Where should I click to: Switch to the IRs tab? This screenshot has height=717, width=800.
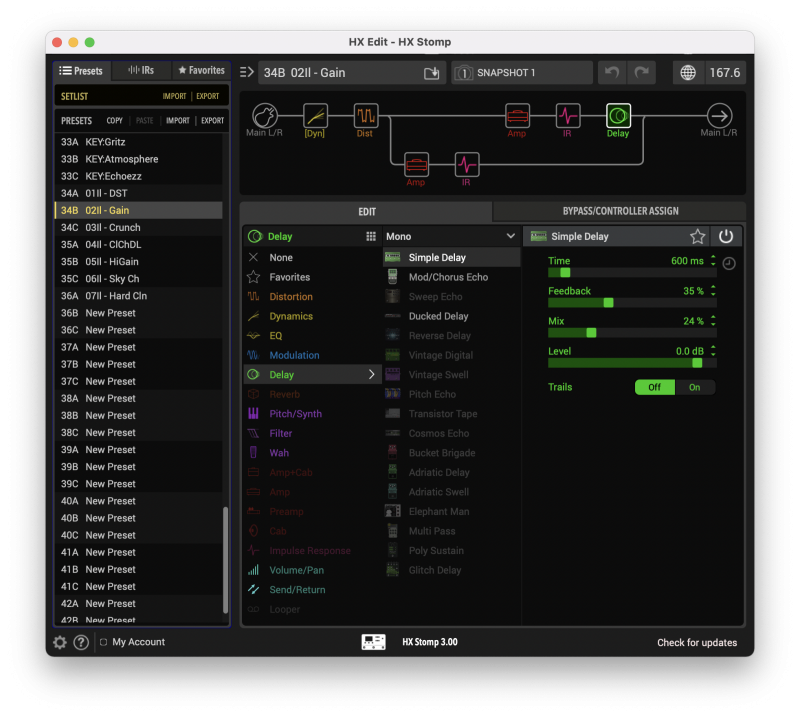pos(141,70)
